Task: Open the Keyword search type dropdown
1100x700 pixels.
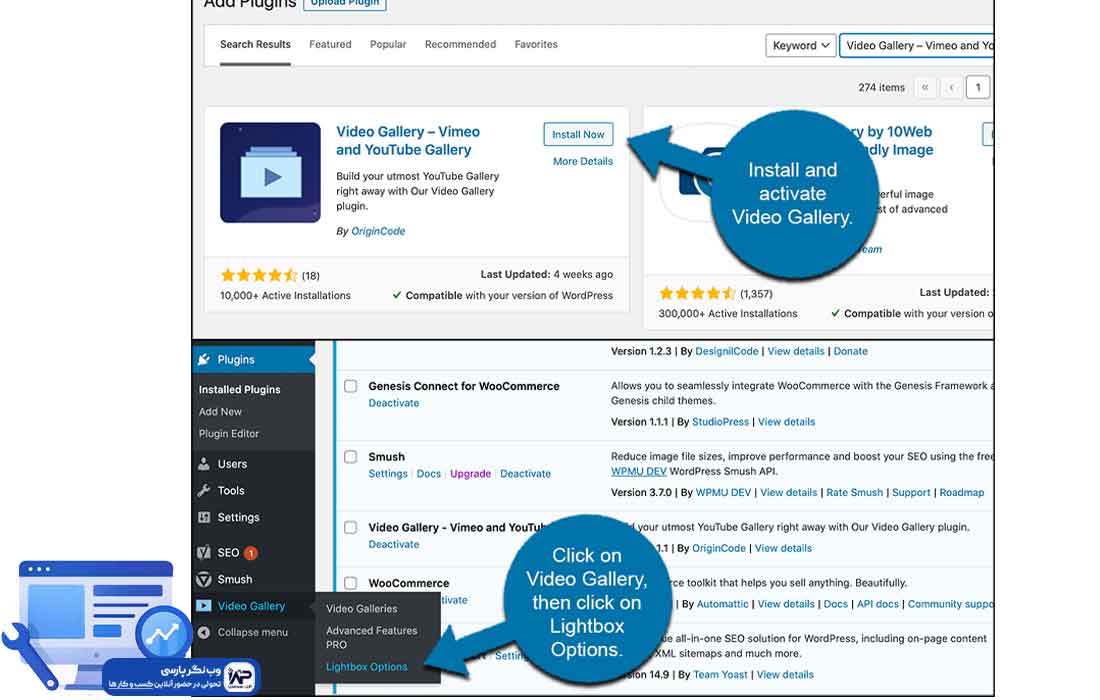Action: [x=801, y=45]
